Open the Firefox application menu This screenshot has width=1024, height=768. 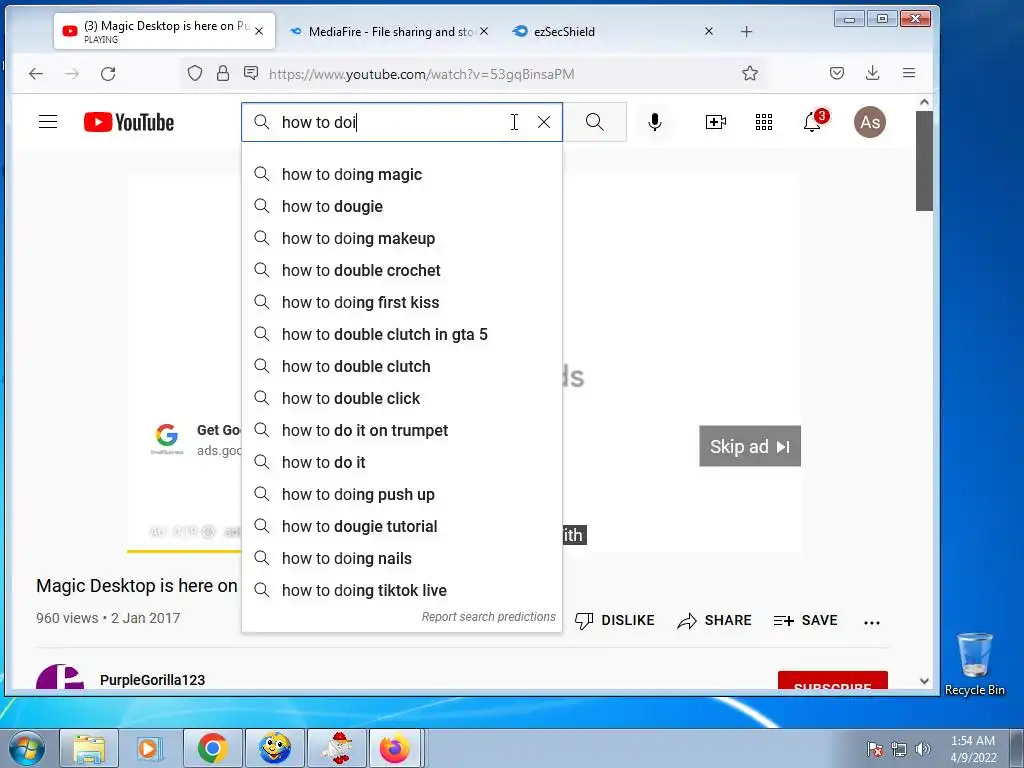click(908, 73)
